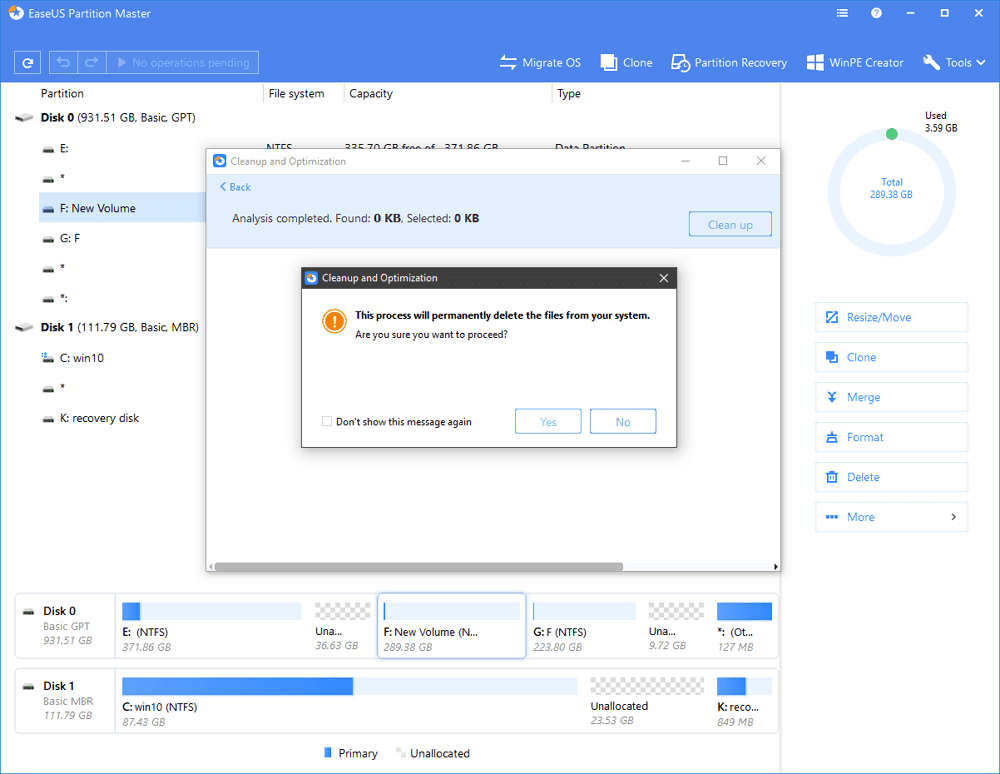Select F: New Volume block in disk map
The height and width of the screenshot is (774, 1000).
(452, 627)
